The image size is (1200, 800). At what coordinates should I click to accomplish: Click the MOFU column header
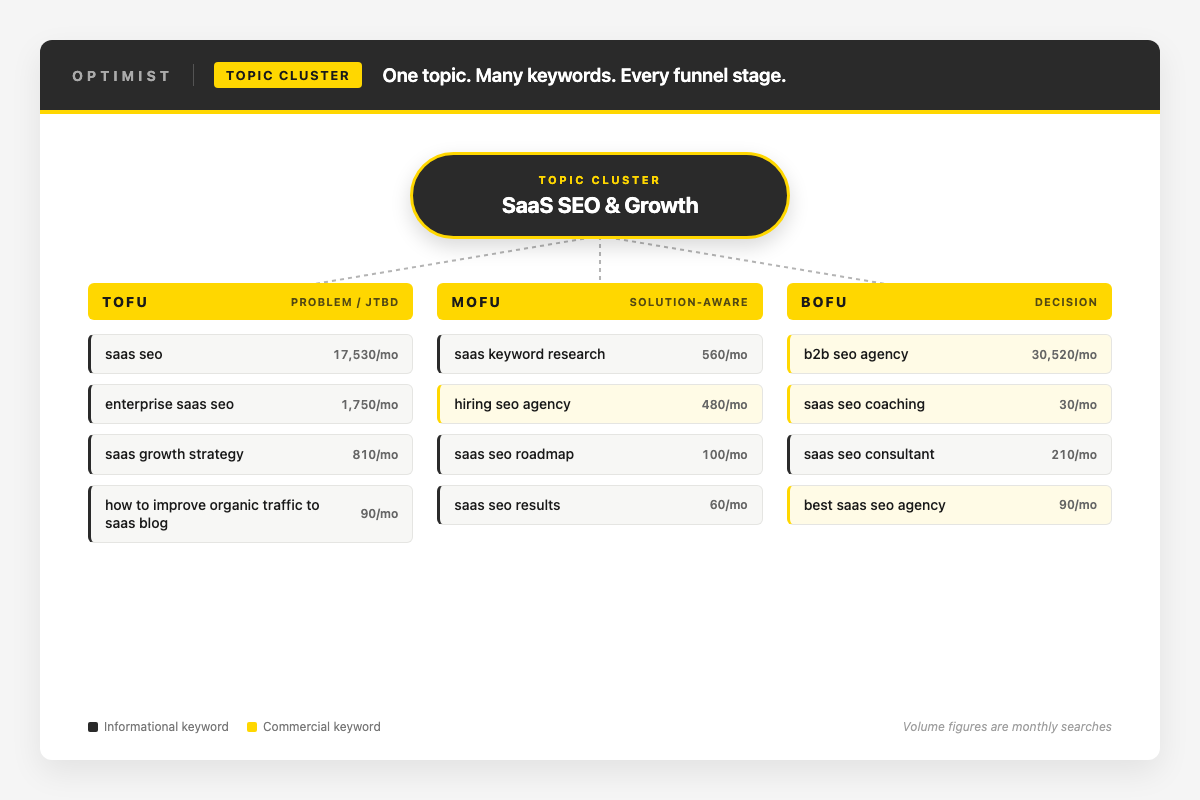(x=600, y=302)
